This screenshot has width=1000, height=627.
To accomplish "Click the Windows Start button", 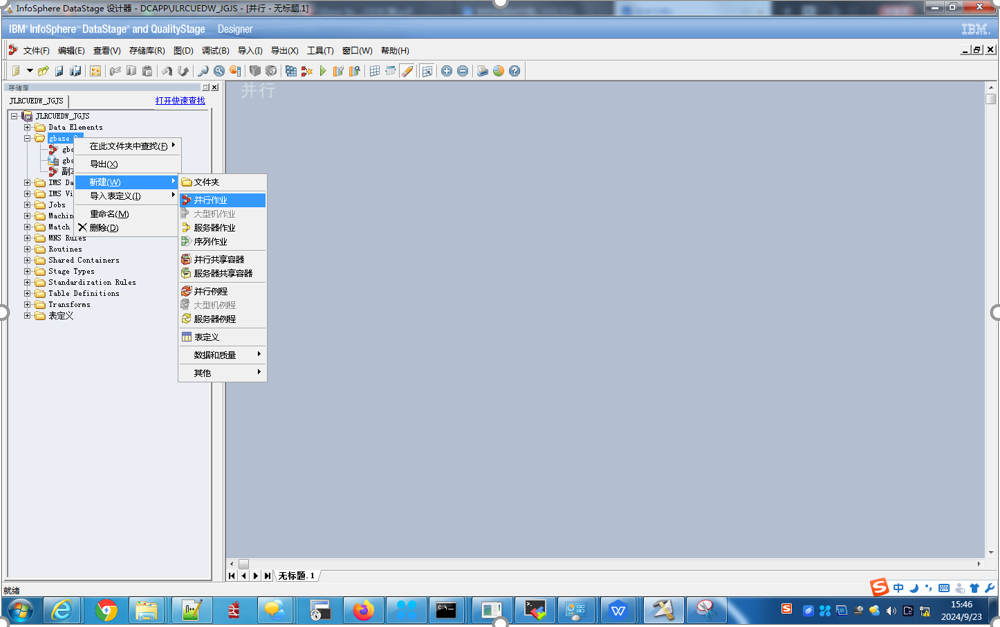I will pyautogui.click(x=21, y=610).
